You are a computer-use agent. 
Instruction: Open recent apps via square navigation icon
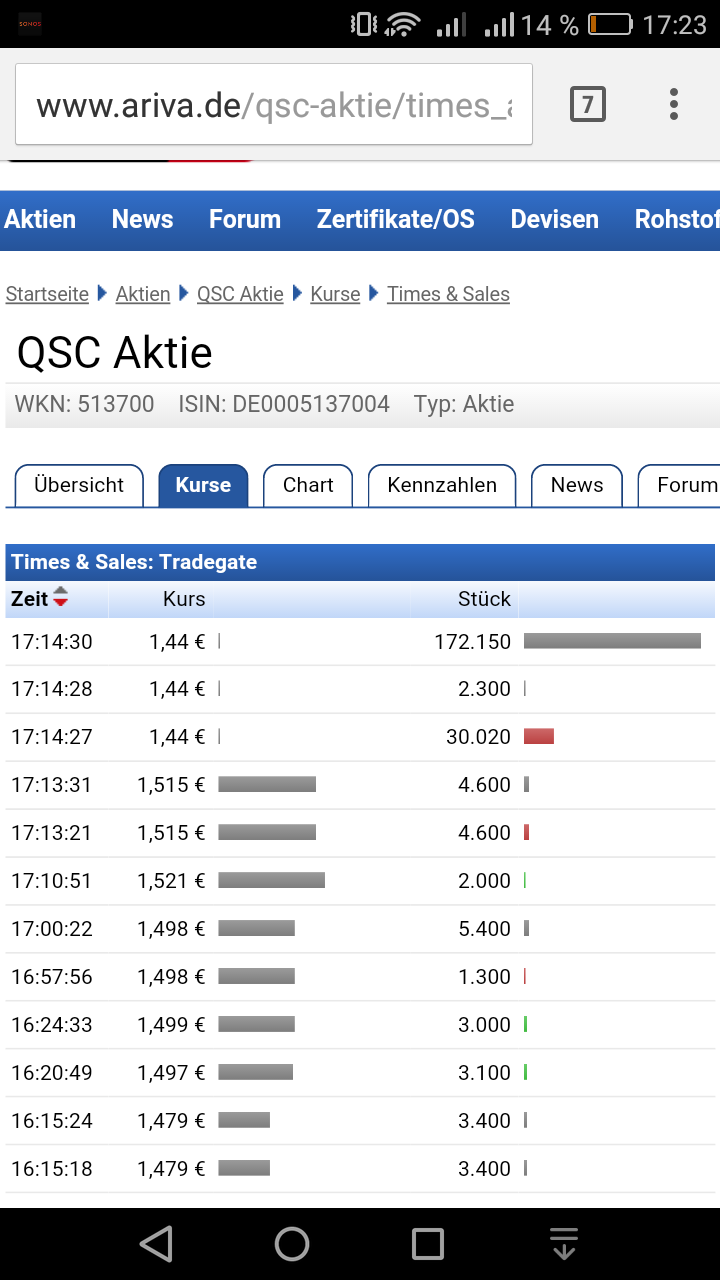(x=428, y=1244)
